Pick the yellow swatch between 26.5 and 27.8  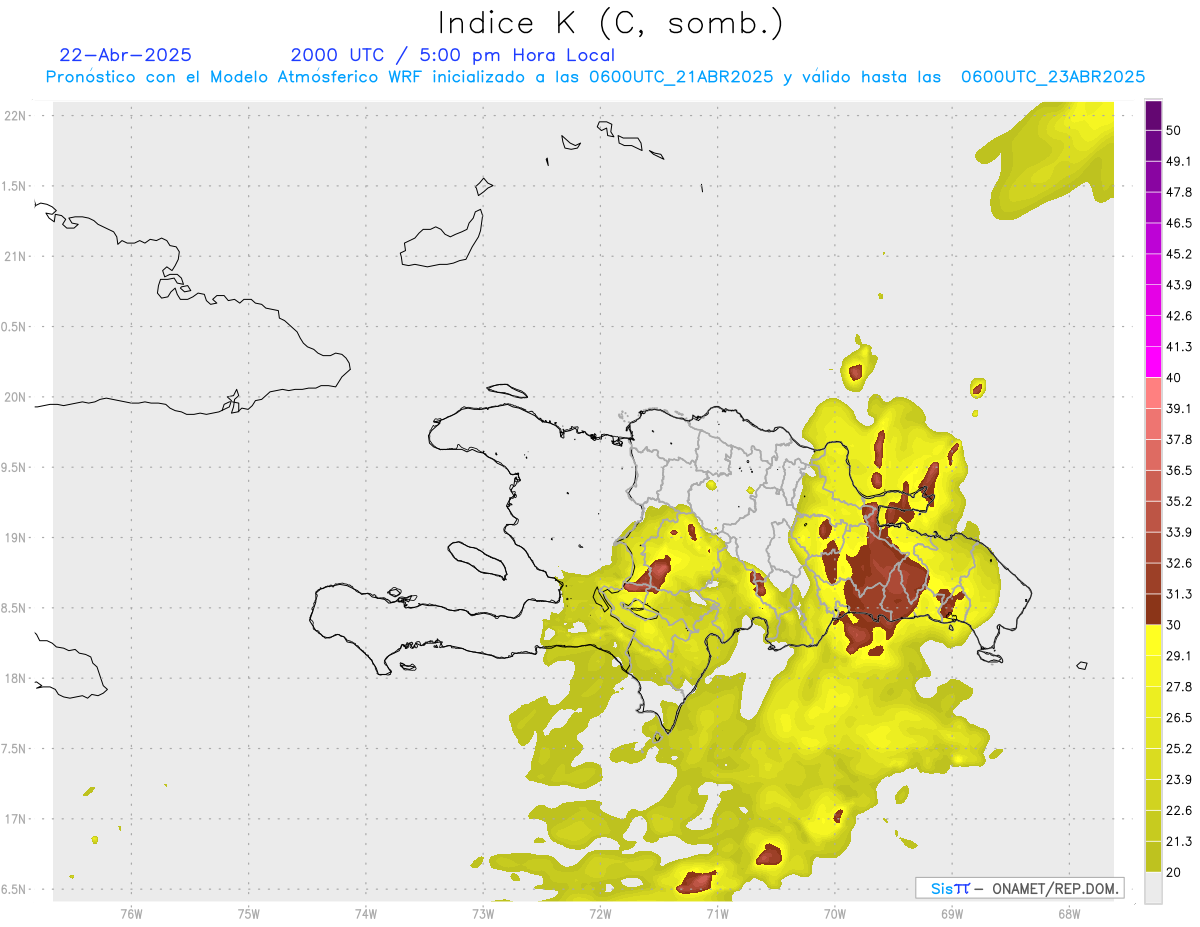click(1153, 703)
